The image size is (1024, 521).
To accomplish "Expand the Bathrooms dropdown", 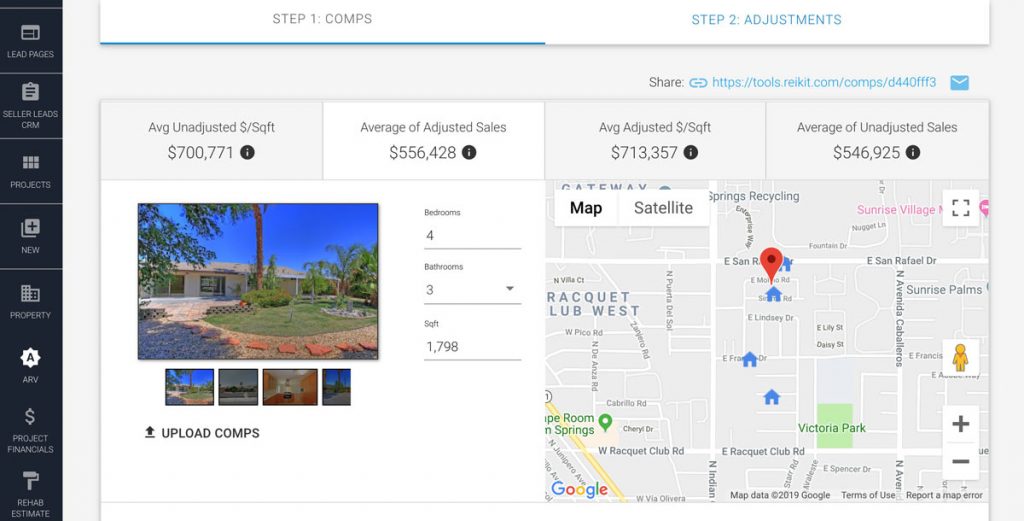I will [472, 290].
